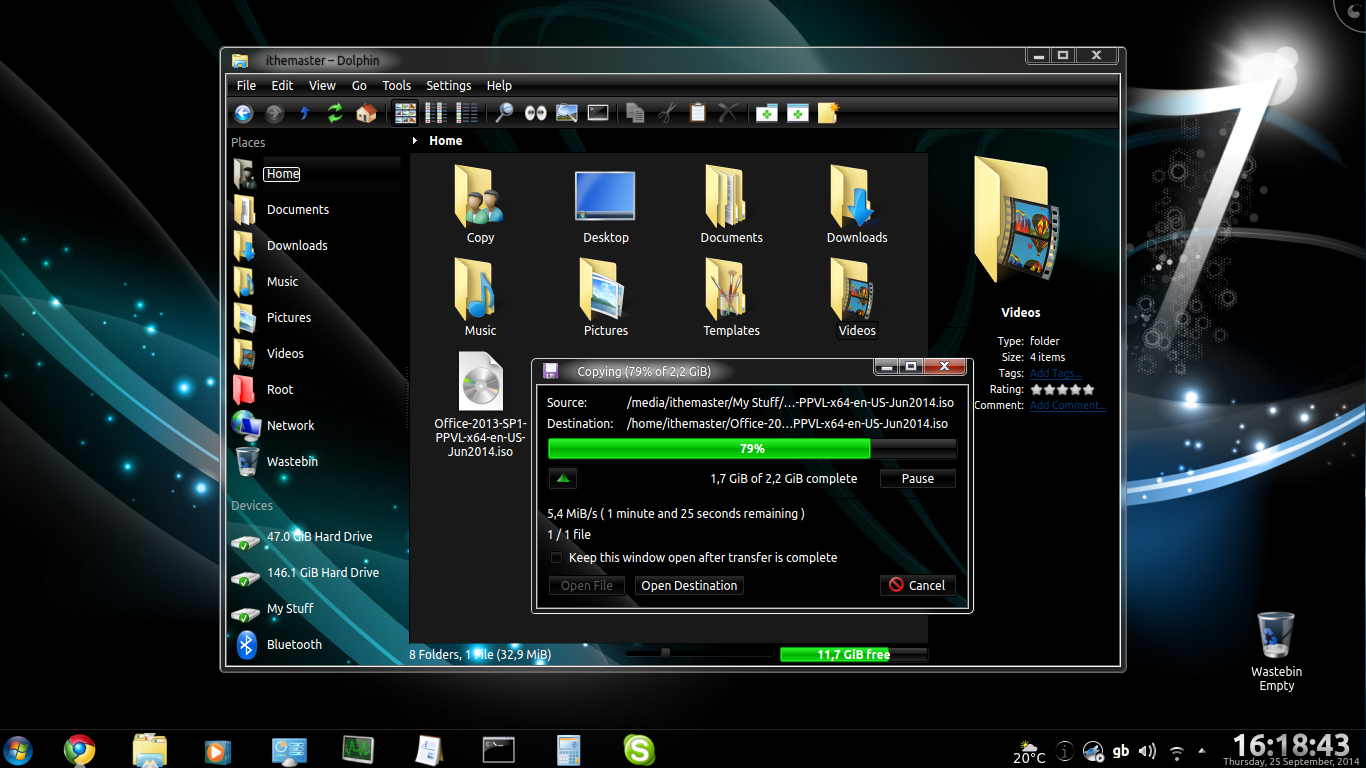Open the Edit menu
Image resolution: width=1366 pixels, height=768 pixels.
282,85
